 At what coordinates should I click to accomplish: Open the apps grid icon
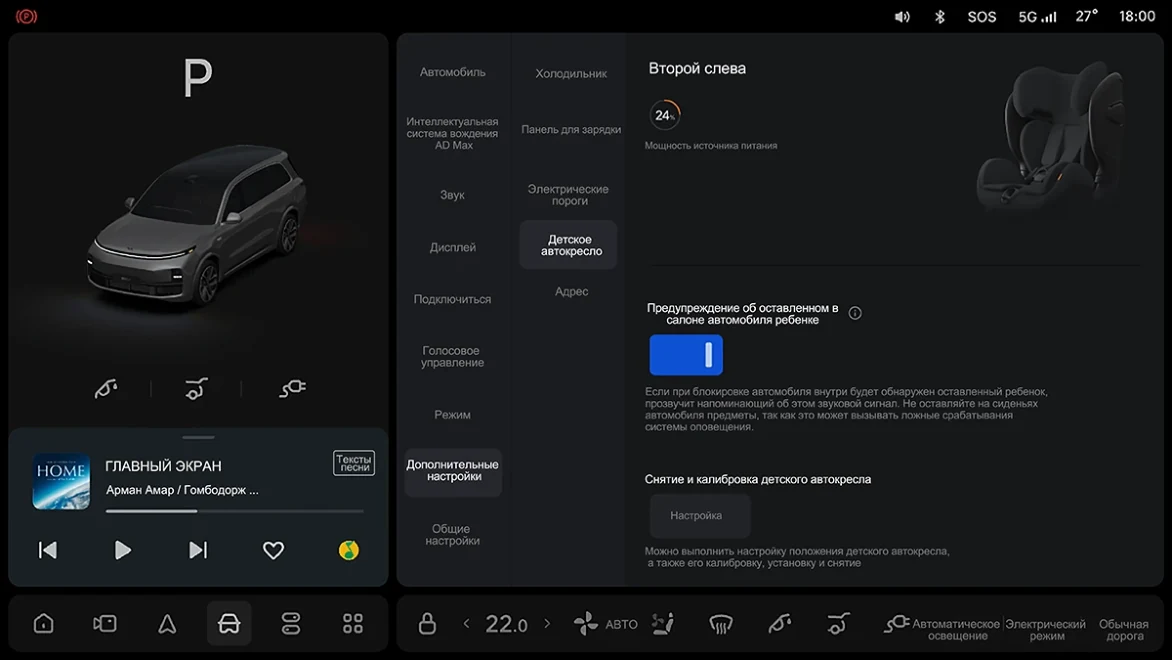(x=353, y=623)
